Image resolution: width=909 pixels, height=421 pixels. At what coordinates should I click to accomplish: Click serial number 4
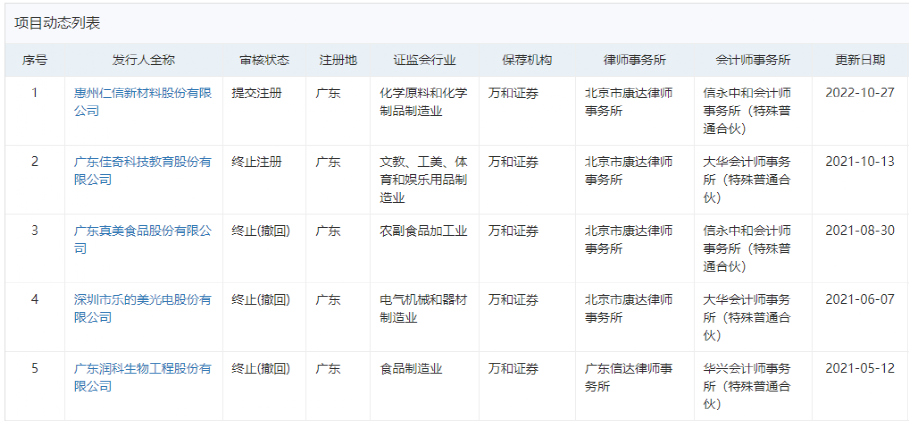[x=35, y=300]
